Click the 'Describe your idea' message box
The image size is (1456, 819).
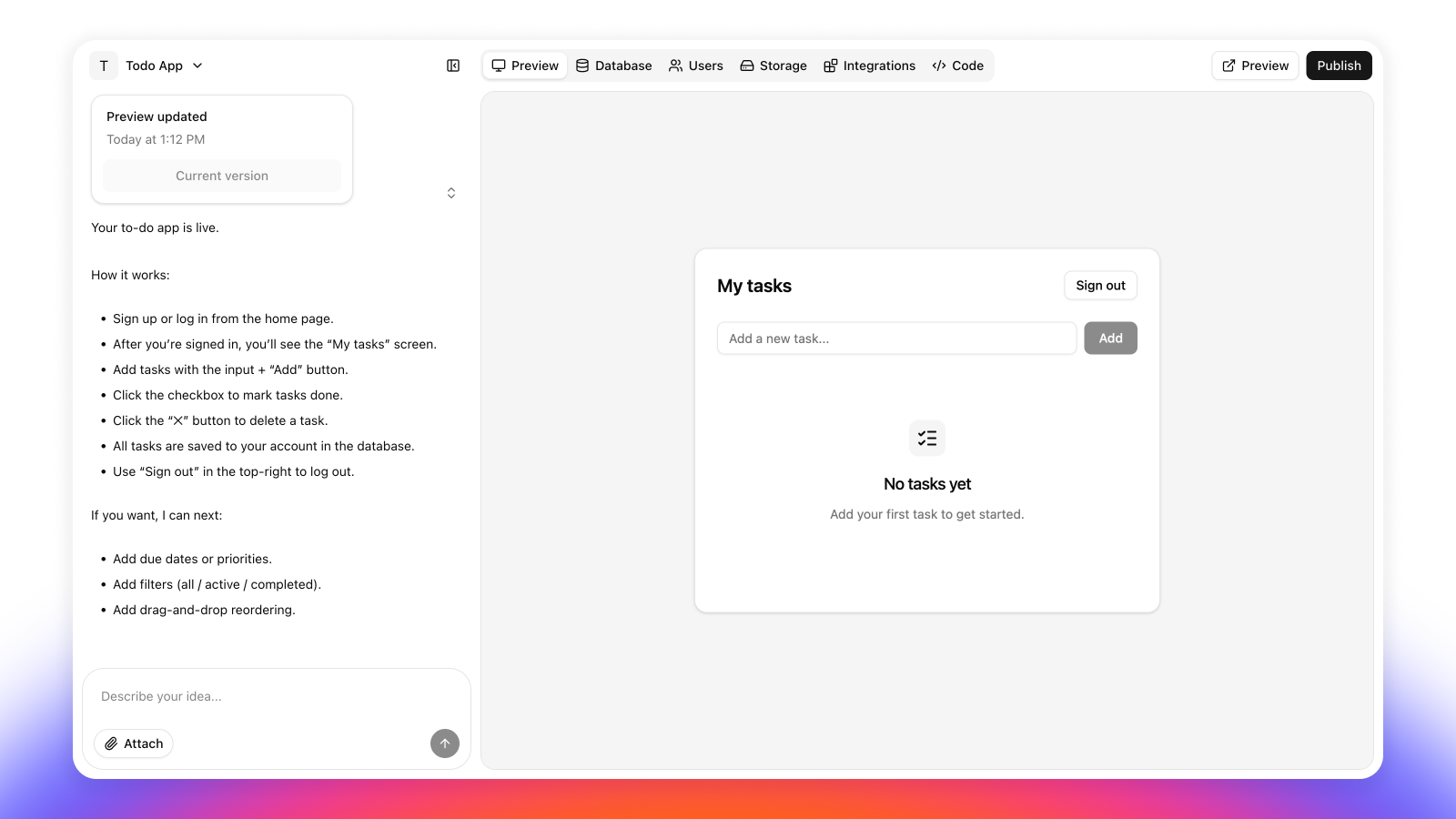(276, 696)
